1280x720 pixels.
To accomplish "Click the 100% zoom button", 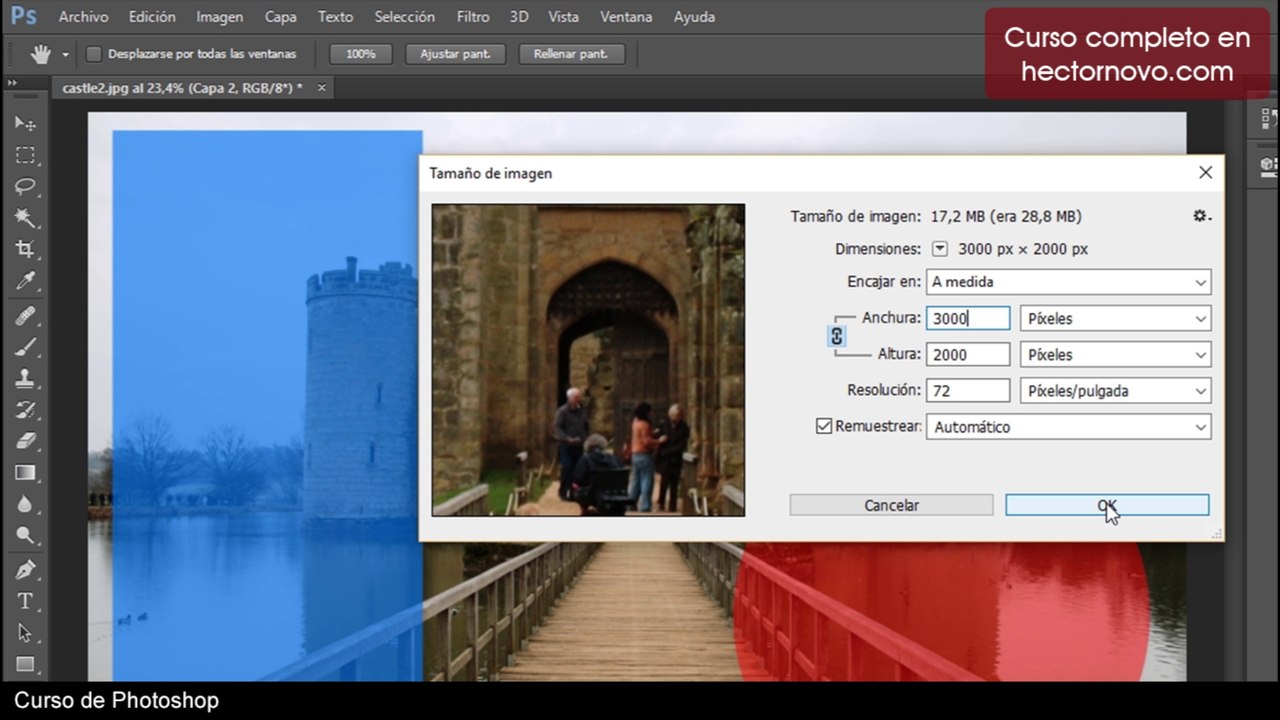I will (x=361, y=54).
